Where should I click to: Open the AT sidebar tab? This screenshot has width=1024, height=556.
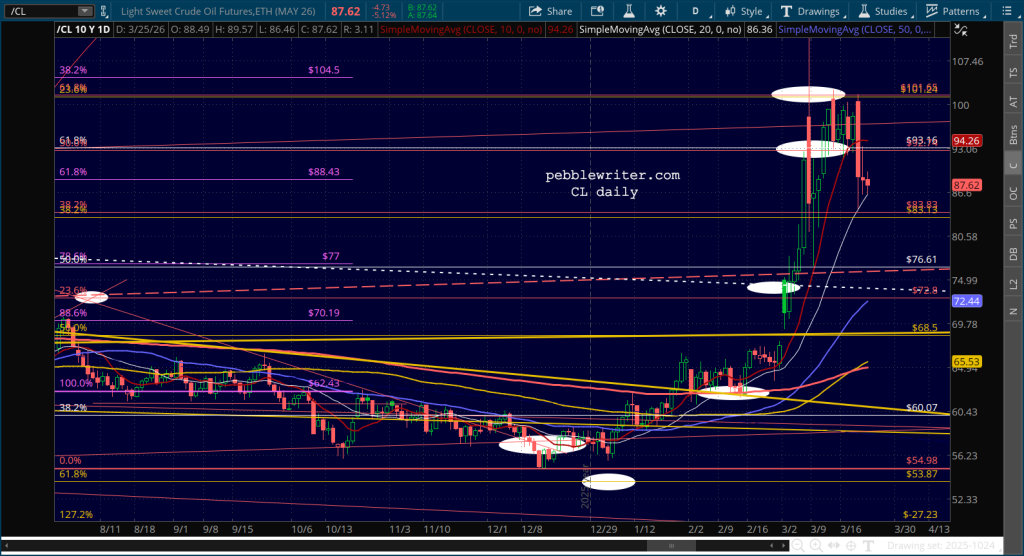point(1013,102)
